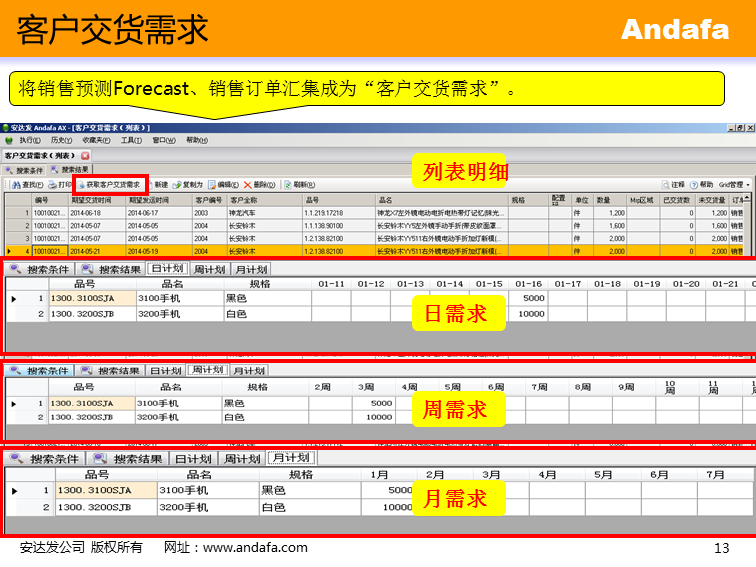Click the 期望交货时间 column header
The image size is (756, 567).
(x=98, y=200)
